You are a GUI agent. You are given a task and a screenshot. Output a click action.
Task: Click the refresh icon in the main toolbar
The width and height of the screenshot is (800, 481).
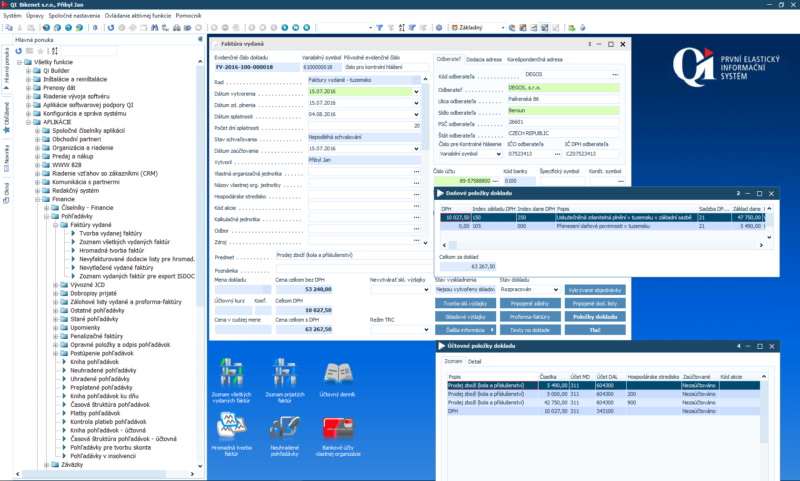[x=111, y=28]
